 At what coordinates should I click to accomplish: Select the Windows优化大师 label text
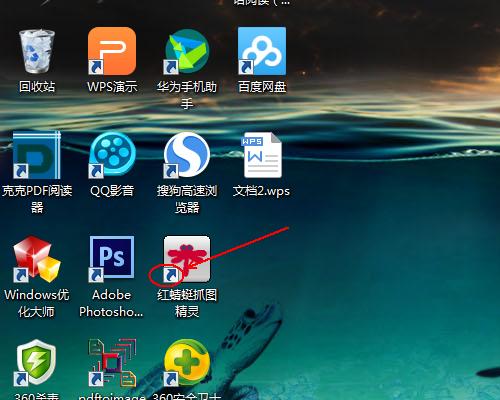(37, 303)
